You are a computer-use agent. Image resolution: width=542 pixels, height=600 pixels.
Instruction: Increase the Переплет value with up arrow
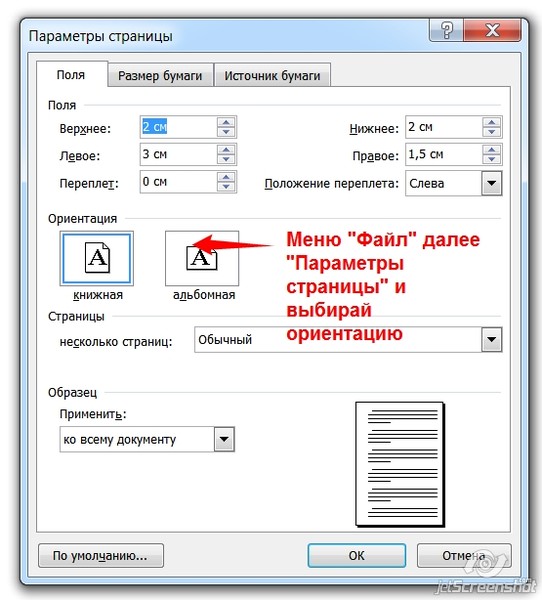tap(226, 177)
